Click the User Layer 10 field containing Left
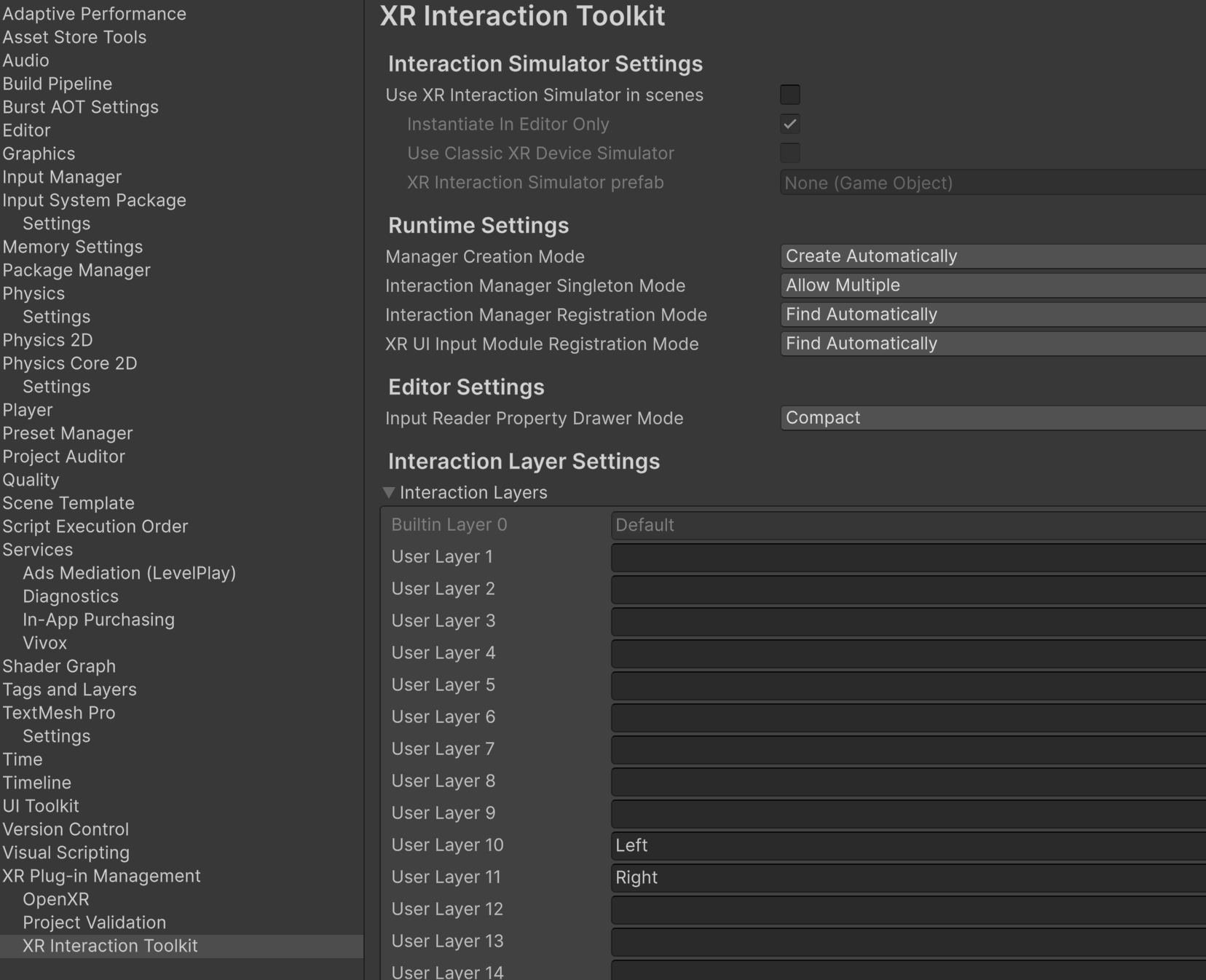 pyautogui.click(x=908, y=845)
